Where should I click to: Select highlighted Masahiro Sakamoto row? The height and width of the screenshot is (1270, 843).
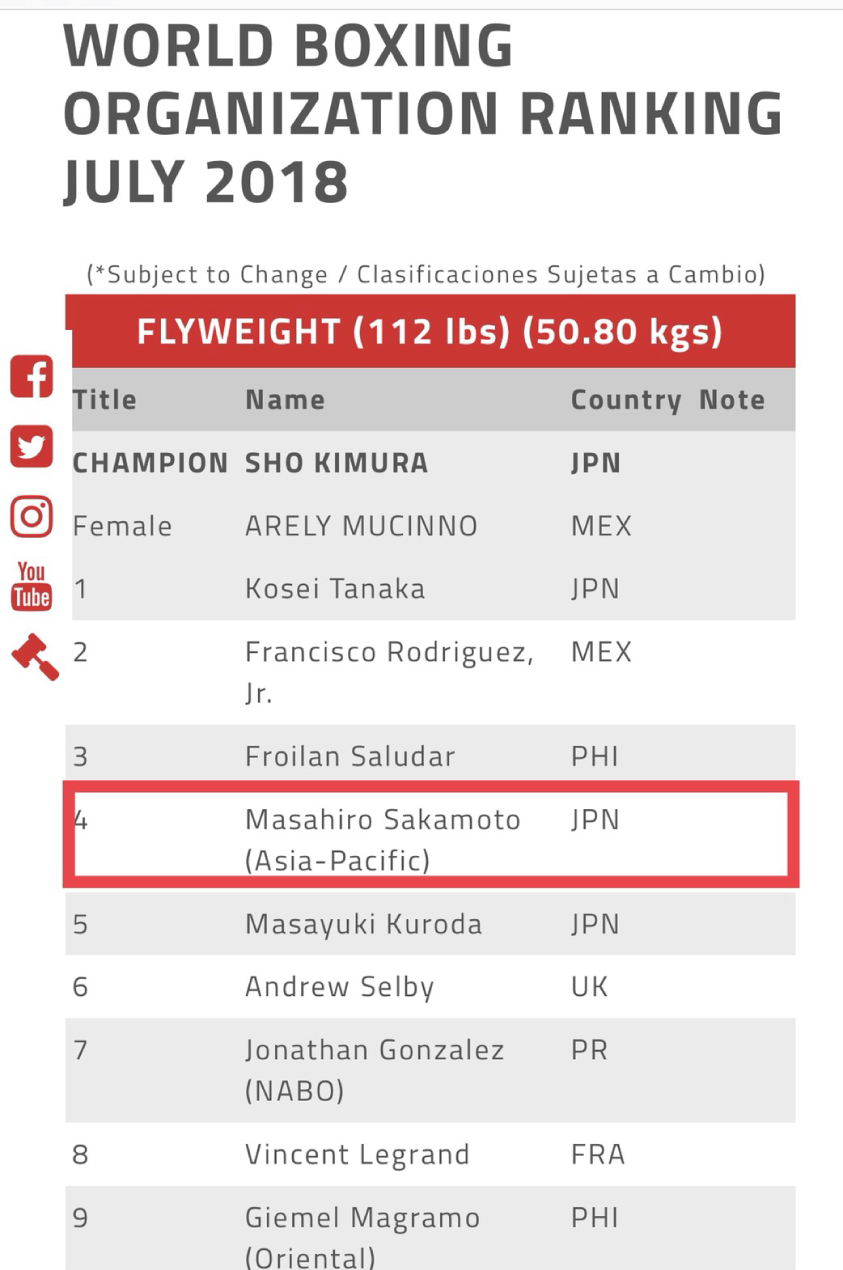[x=430, y=834]
